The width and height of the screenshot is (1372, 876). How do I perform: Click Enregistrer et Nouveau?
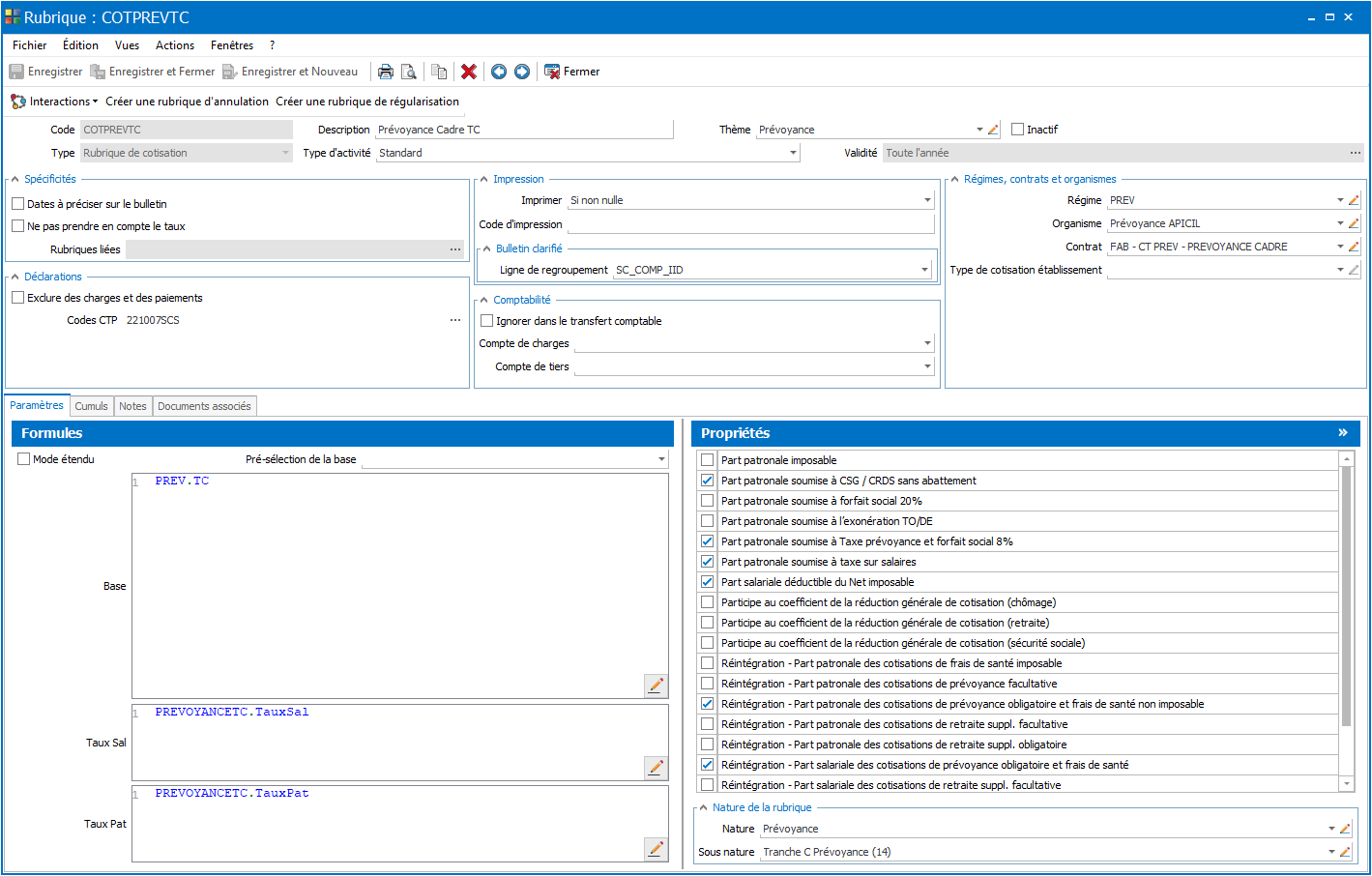click(x=290, y=72)
